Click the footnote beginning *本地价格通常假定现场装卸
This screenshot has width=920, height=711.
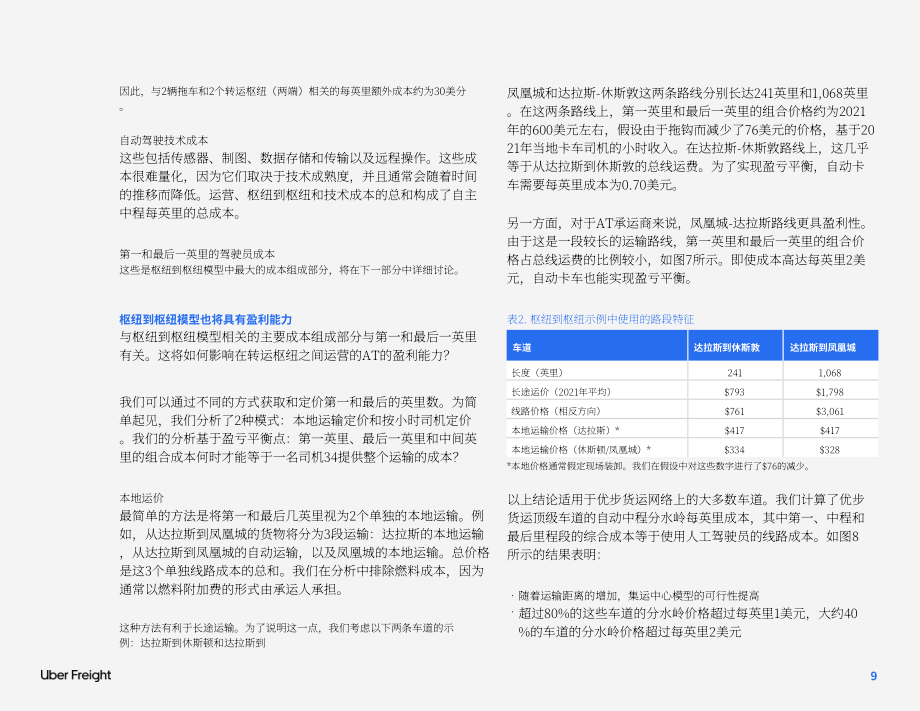659,466
